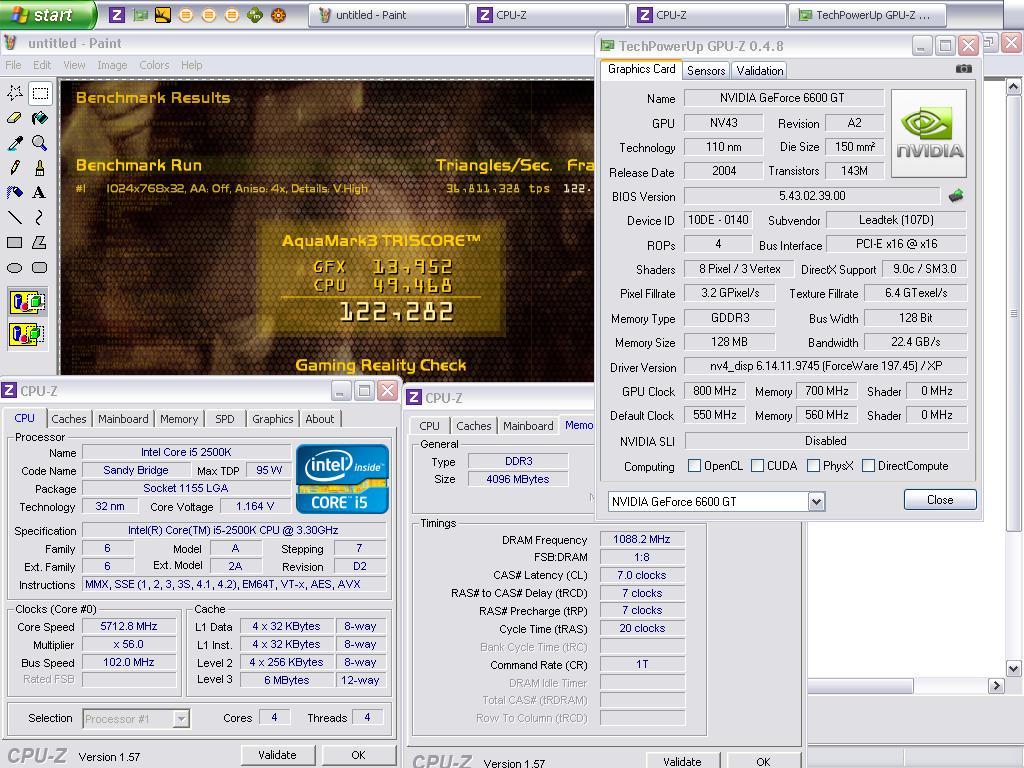This screenshot has width=1024, height=768.
Task: Click the Windows Start button
Action: [x=47, y=14]
